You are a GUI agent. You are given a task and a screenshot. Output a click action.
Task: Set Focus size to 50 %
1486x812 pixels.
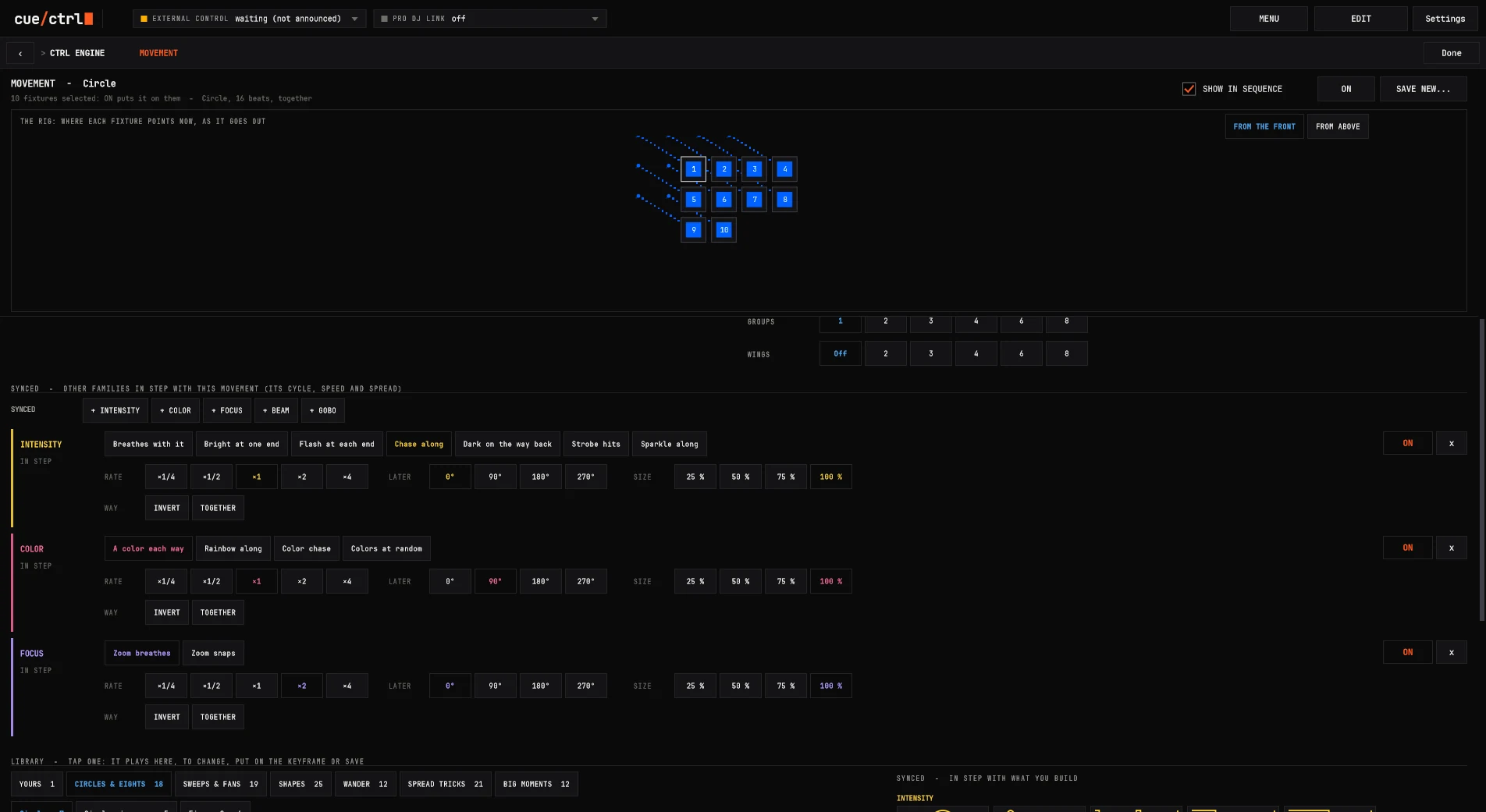[x=740, y=686]
